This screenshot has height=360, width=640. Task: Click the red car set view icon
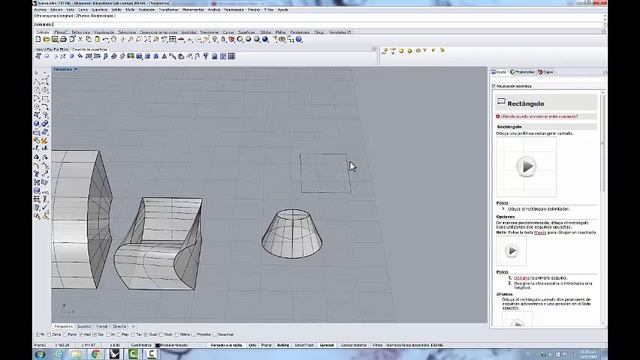(x=182, y=39)
